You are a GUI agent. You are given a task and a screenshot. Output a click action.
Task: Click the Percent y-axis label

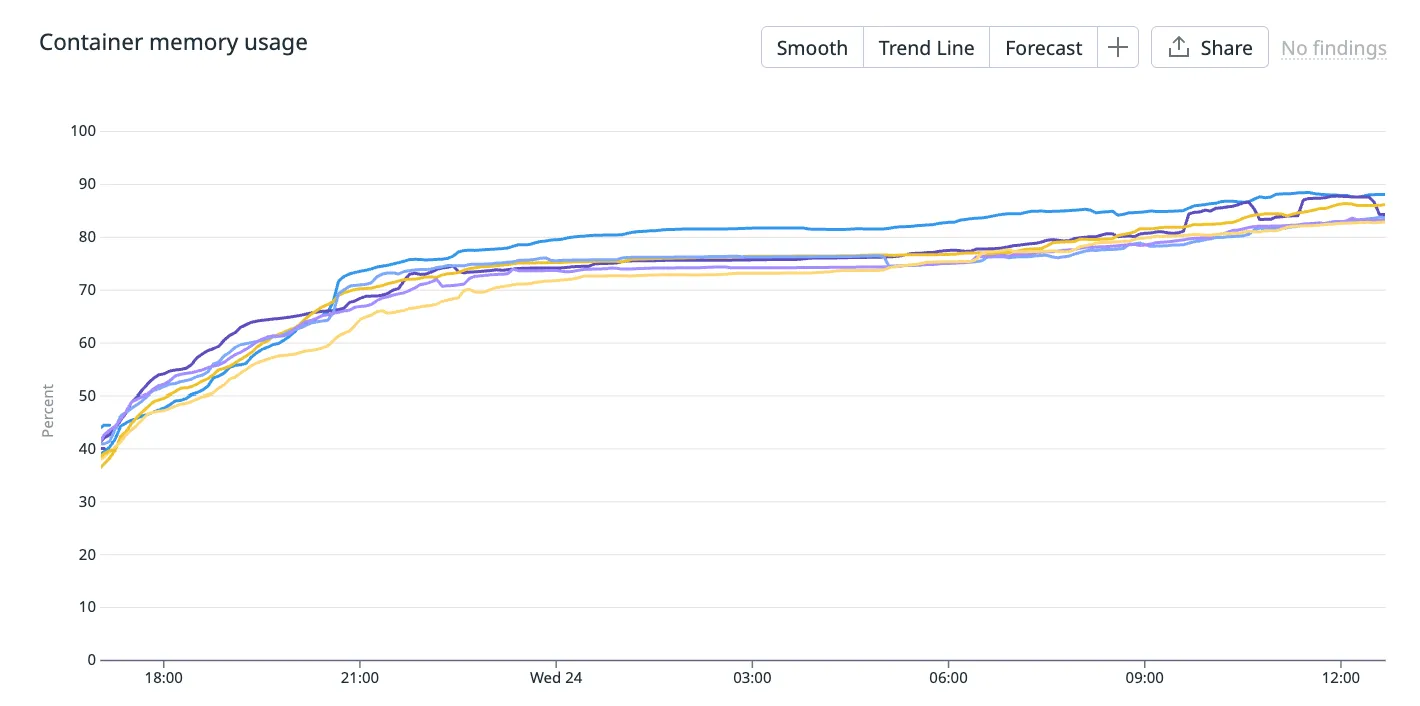[47, 410]
